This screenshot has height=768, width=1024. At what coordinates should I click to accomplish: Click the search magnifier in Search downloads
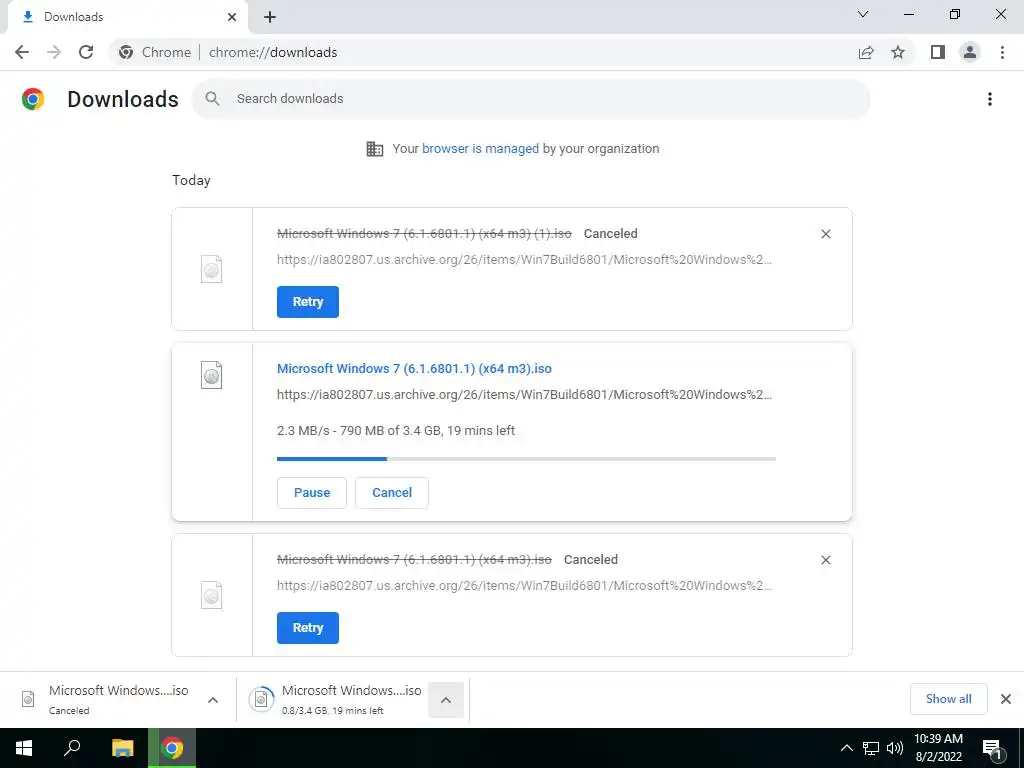pos(212,99)
